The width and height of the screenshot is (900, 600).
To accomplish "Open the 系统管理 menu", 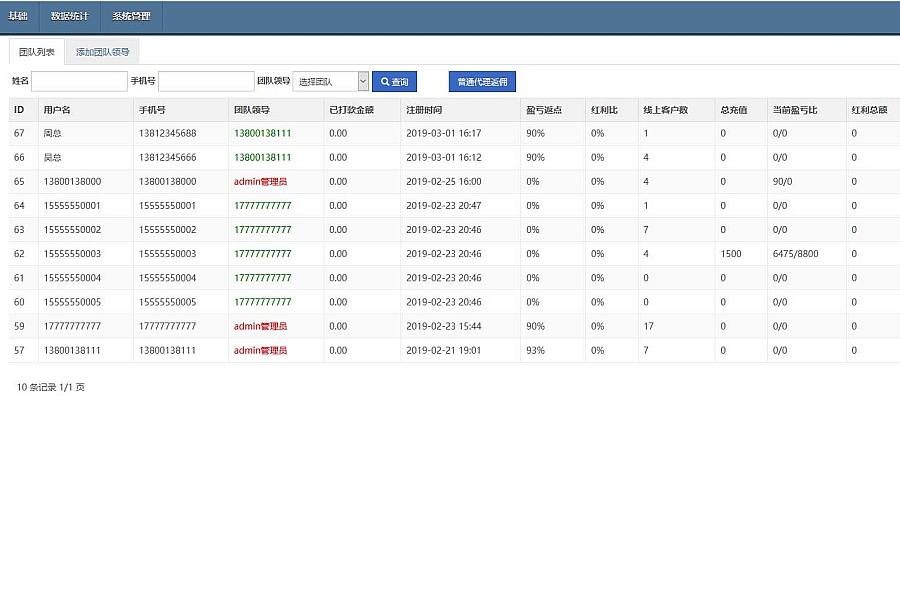I will pos(131,17).
